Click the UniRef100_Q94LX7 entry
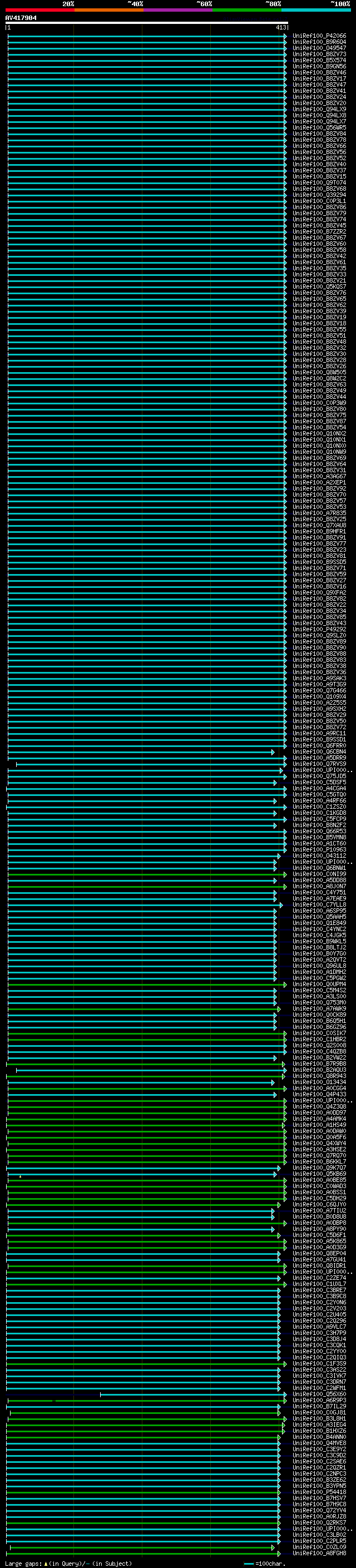Viewport: 356px width, 1568px height. [x=319, y=122]
